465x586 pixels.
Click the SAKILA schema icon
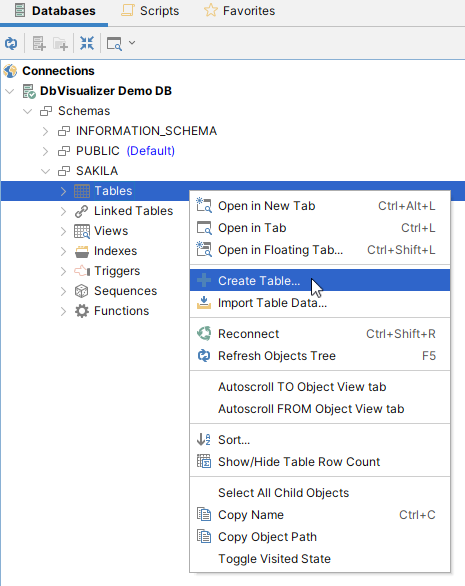click(x=64, y=171)
